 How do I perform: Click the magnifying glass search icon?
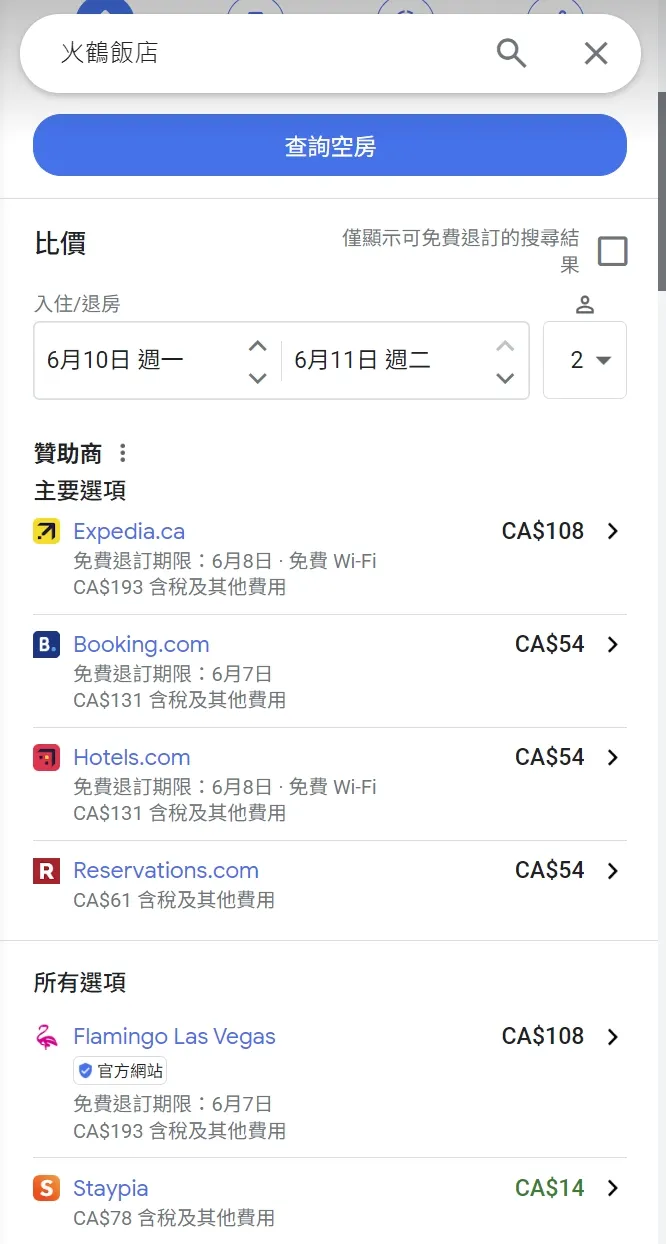(x=512, y=52)
